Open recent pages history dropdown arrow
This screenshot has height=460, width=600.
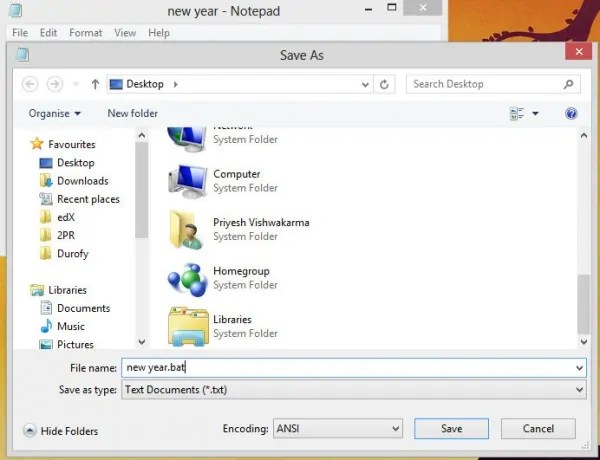[76, 84]
